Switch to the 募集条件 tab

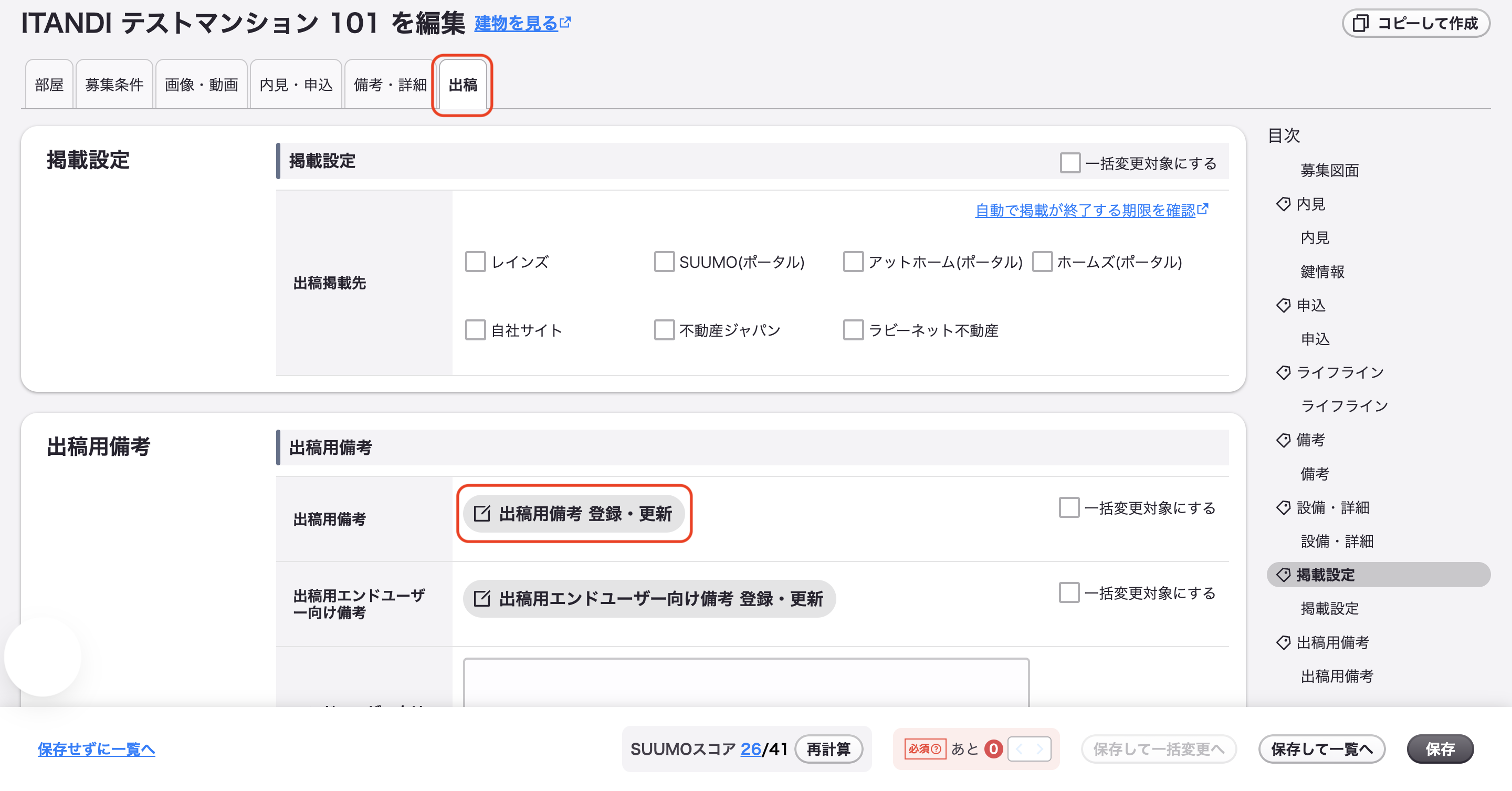point(114,85)
